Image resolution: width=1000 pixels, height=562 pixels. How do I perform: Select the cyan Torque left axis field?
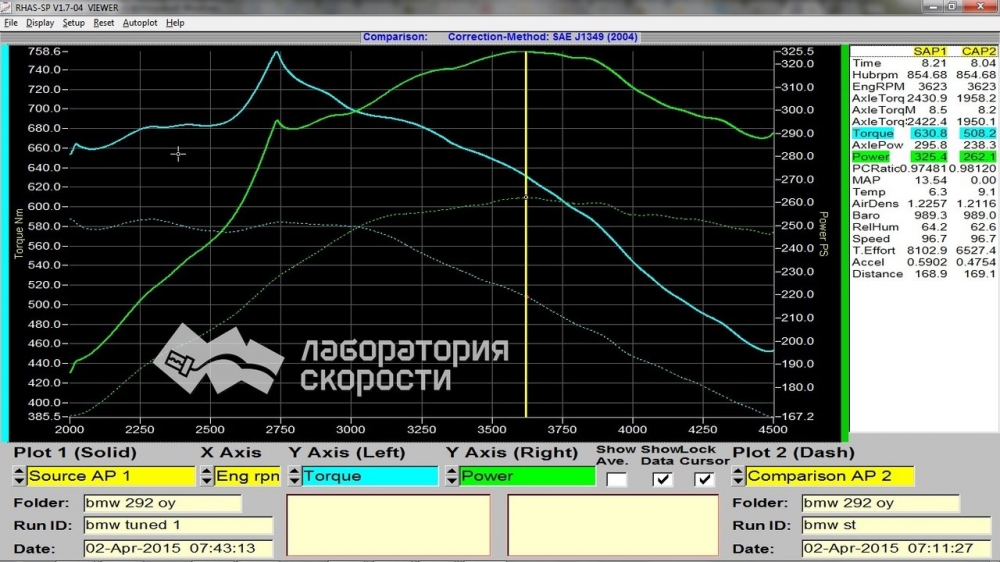click(369, 477)
